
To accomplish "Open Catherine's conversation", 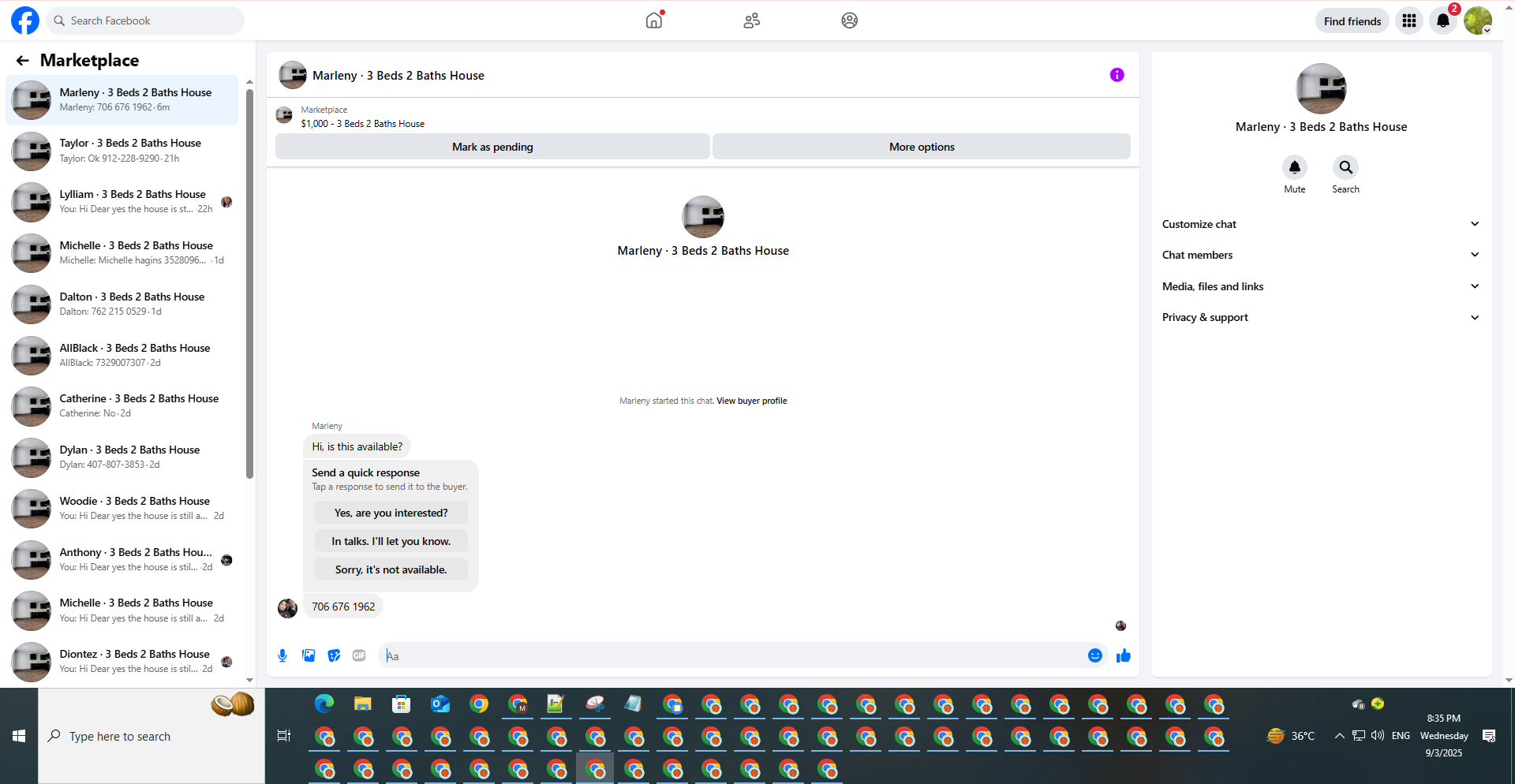I will pos(122,406).
